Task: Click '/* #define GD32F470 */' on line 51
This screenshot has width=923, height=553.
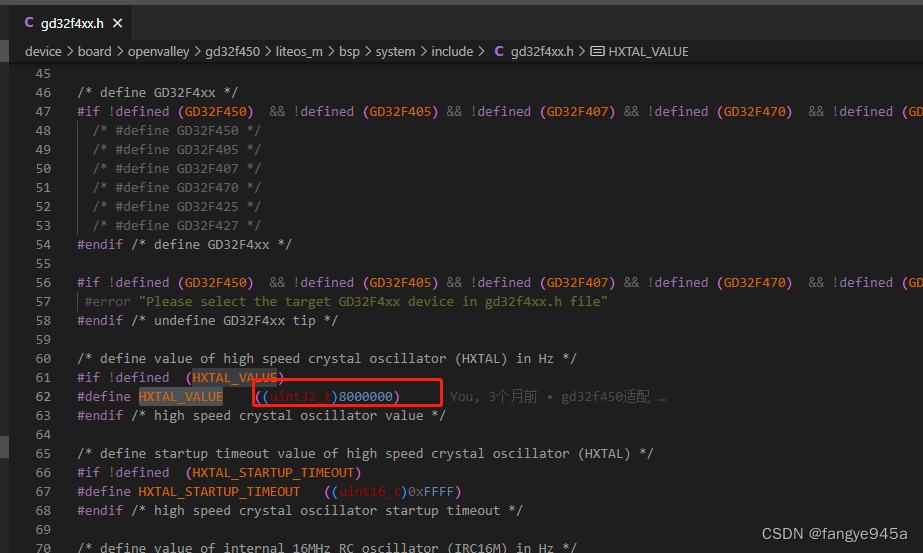Action: click(x=176, y=187)
